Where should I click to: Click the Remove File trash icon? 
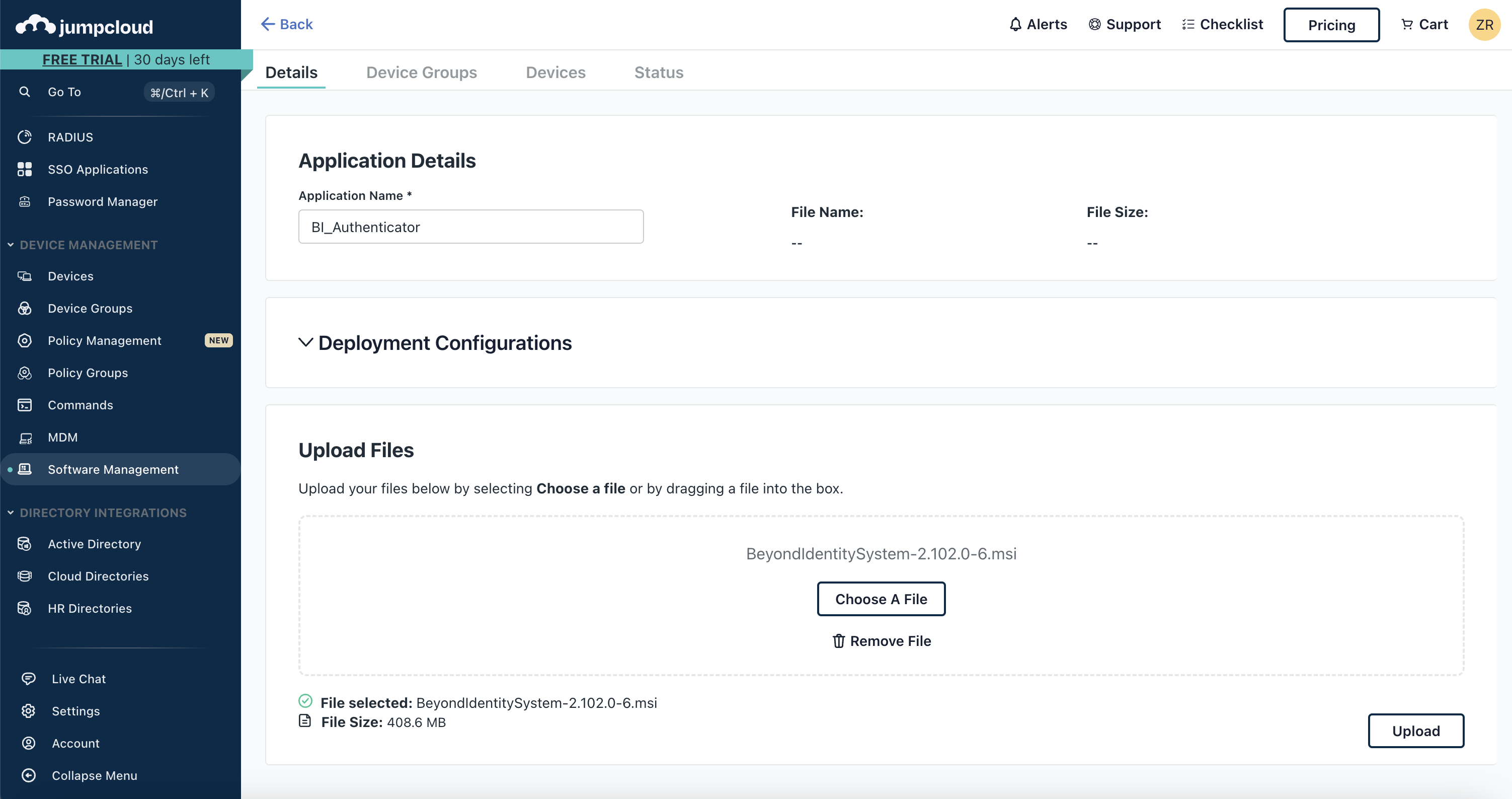point(839,641)
